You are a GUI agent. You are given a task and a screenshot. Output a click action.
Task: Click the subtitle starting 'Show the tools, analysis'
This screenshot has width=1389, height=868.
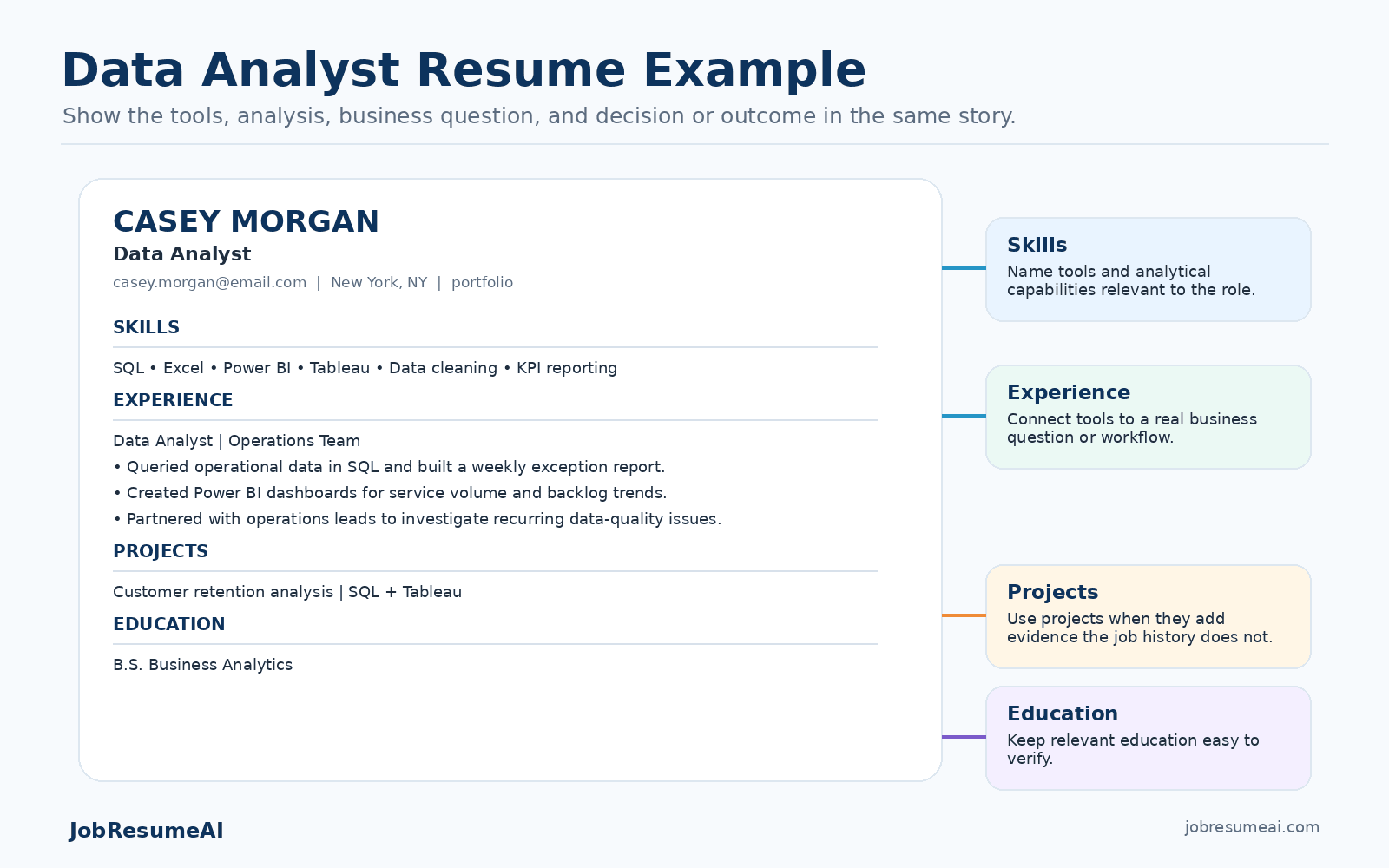click(539, 116)
